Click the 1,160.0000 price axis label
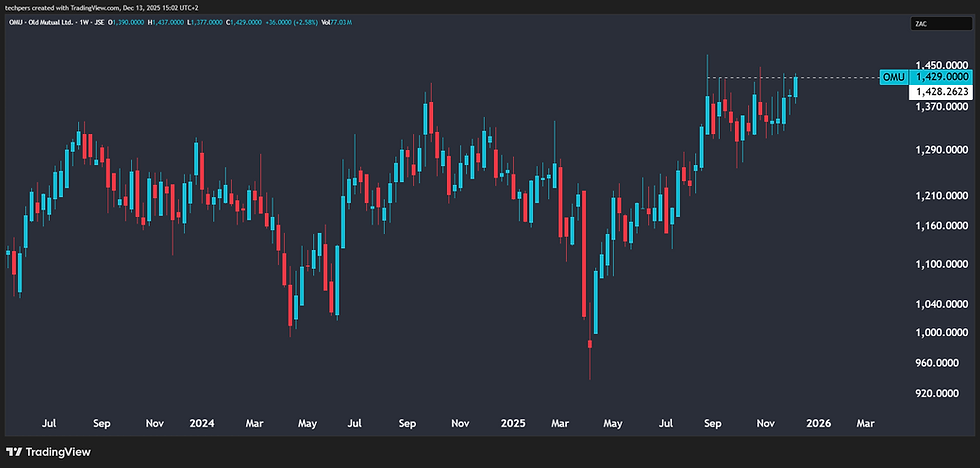Screen dimensions: 980x468 click(940, 226)
